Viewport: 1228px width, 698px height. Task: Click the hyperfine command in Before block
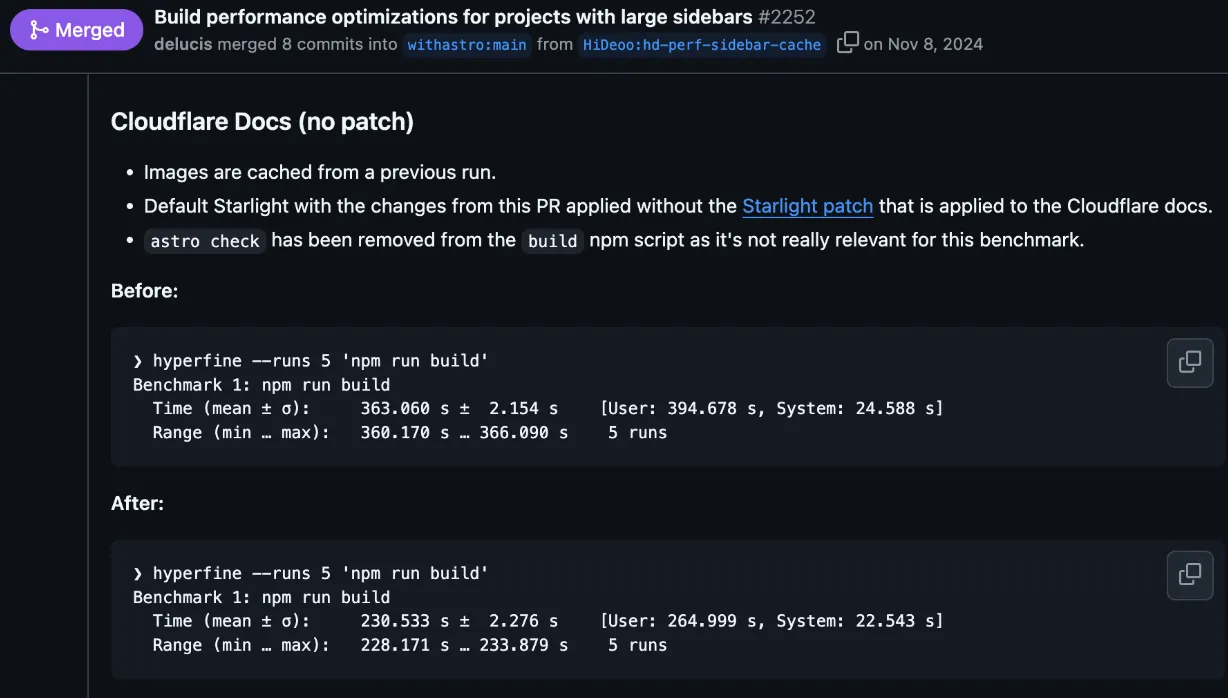coord(320,361)
